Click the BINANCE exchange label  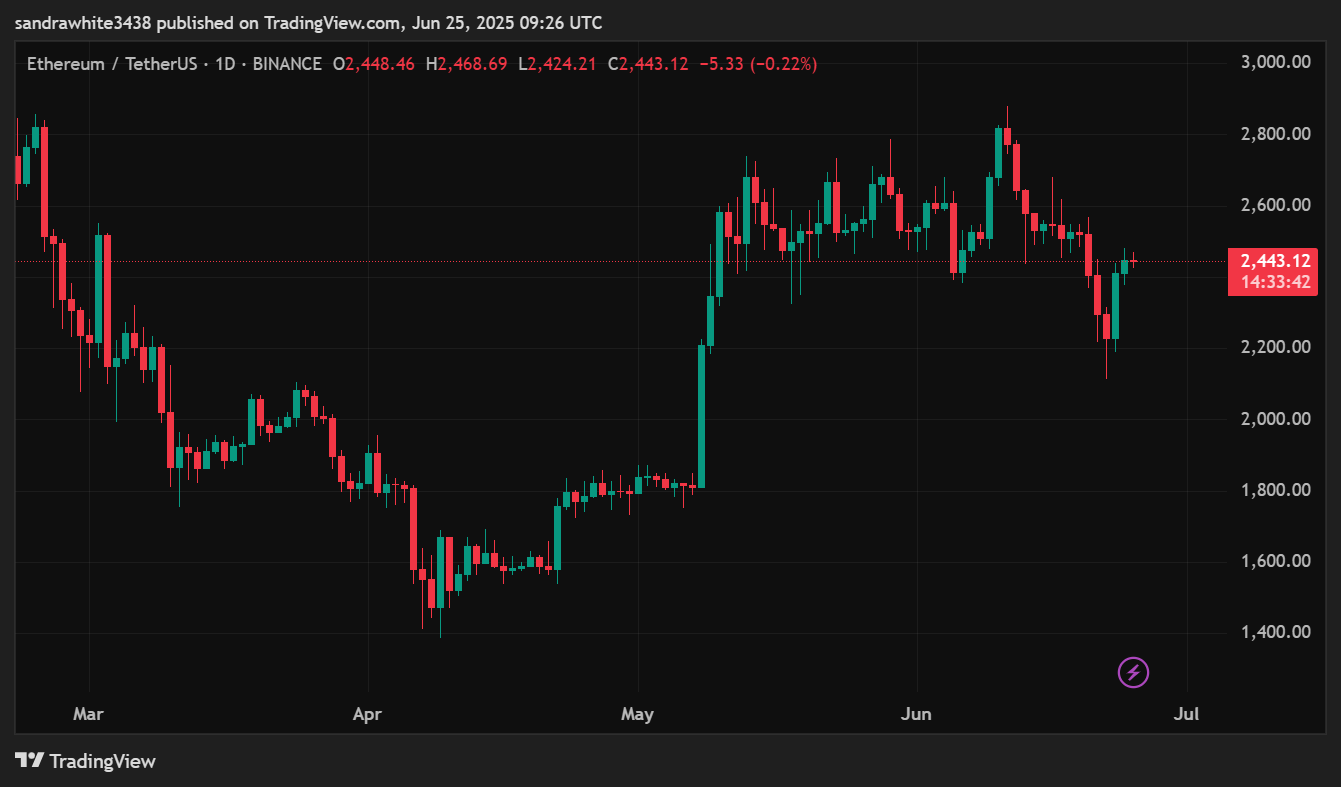(287, 64)
